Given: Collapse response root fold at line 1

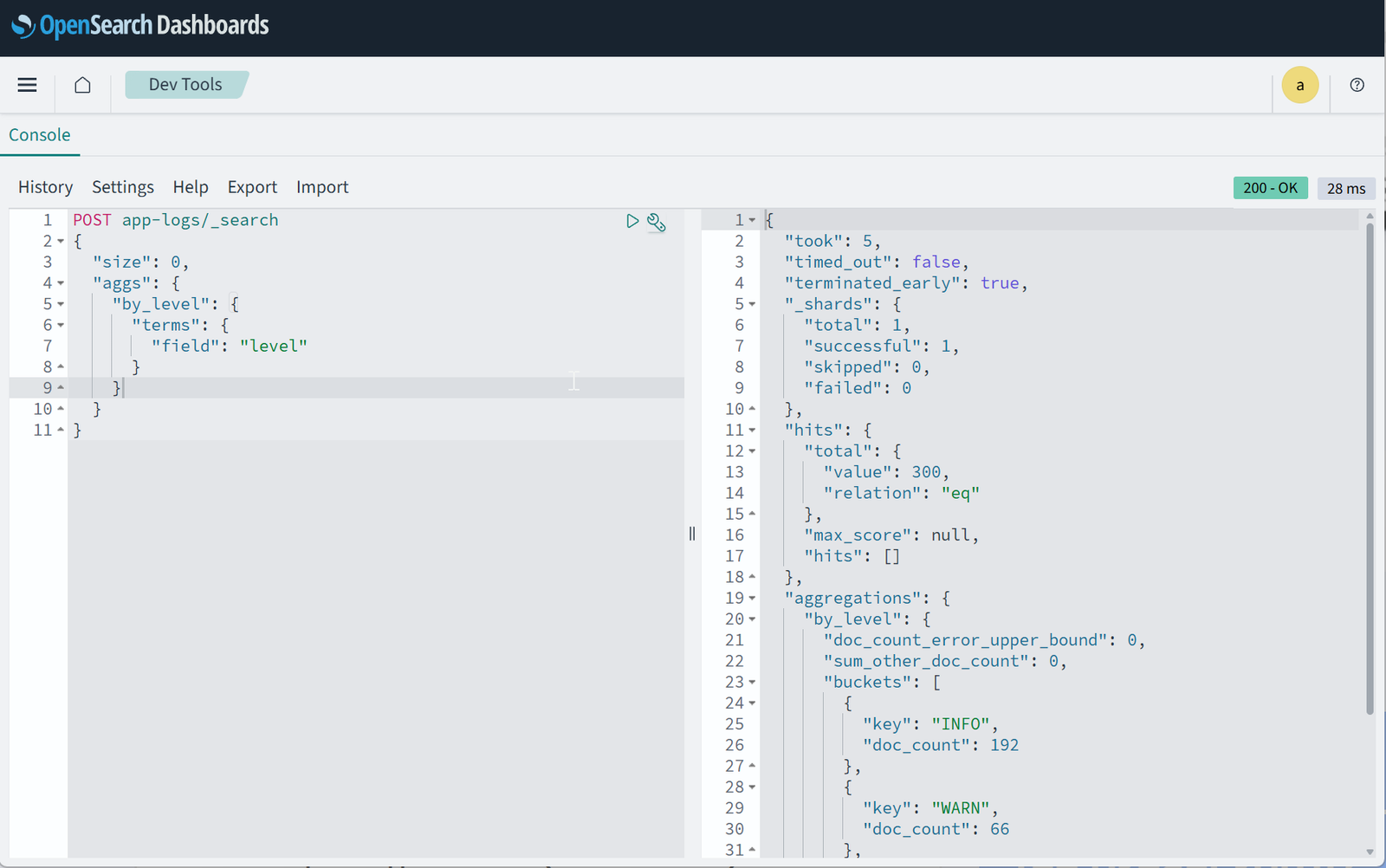Looking at the screenshot, I should coord(752,220).
